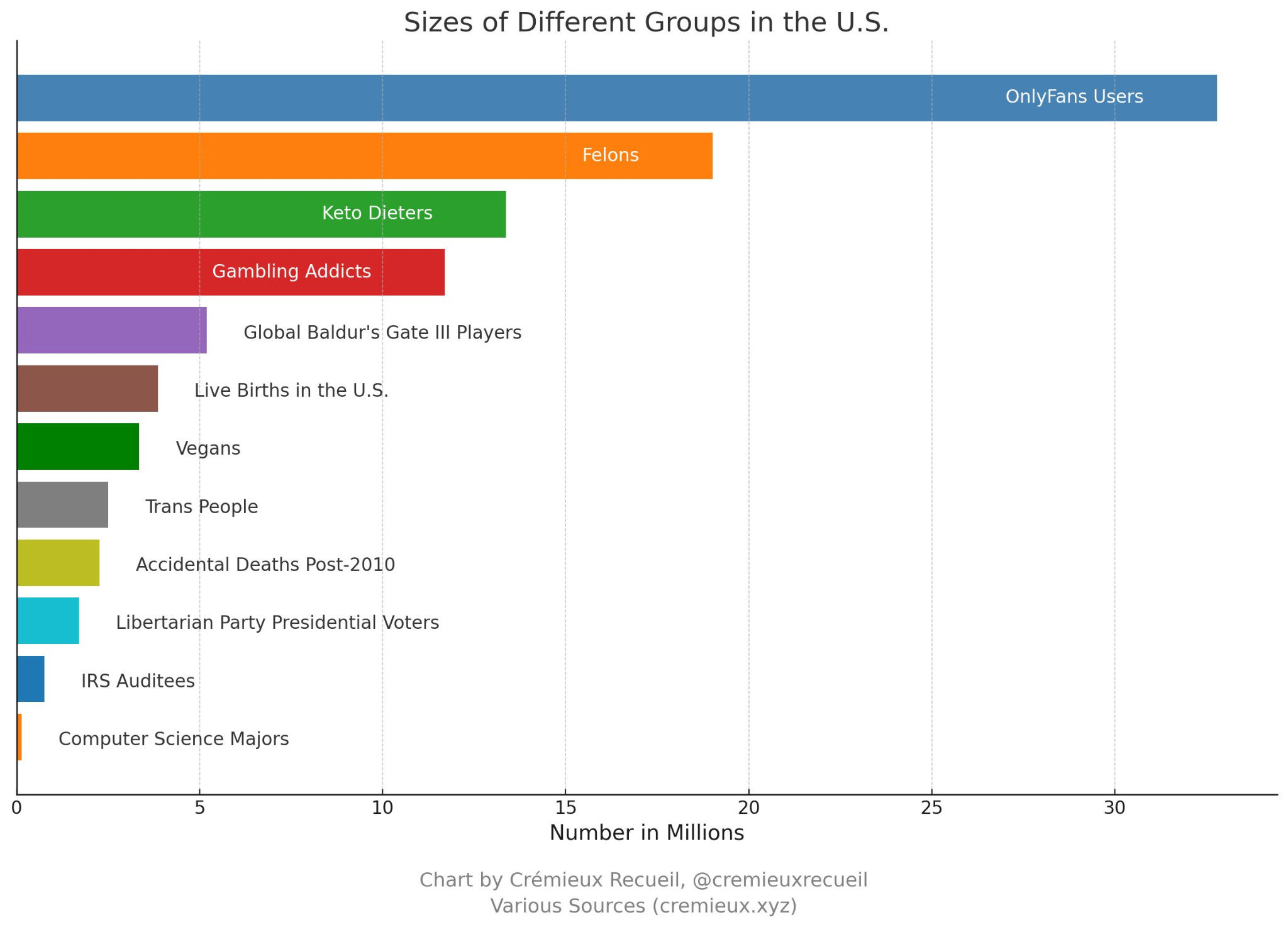Click the Various Sources cremieux.xyz text
The image size is (1288, 927).
(x=643, y=906)
